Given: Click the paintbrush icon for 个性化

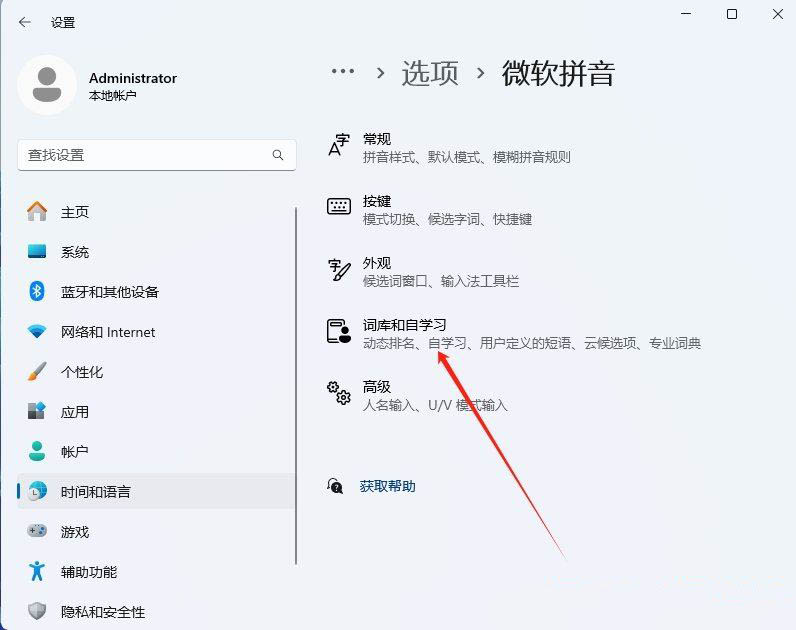Looking at the screenshot, I should pos(37,372).
